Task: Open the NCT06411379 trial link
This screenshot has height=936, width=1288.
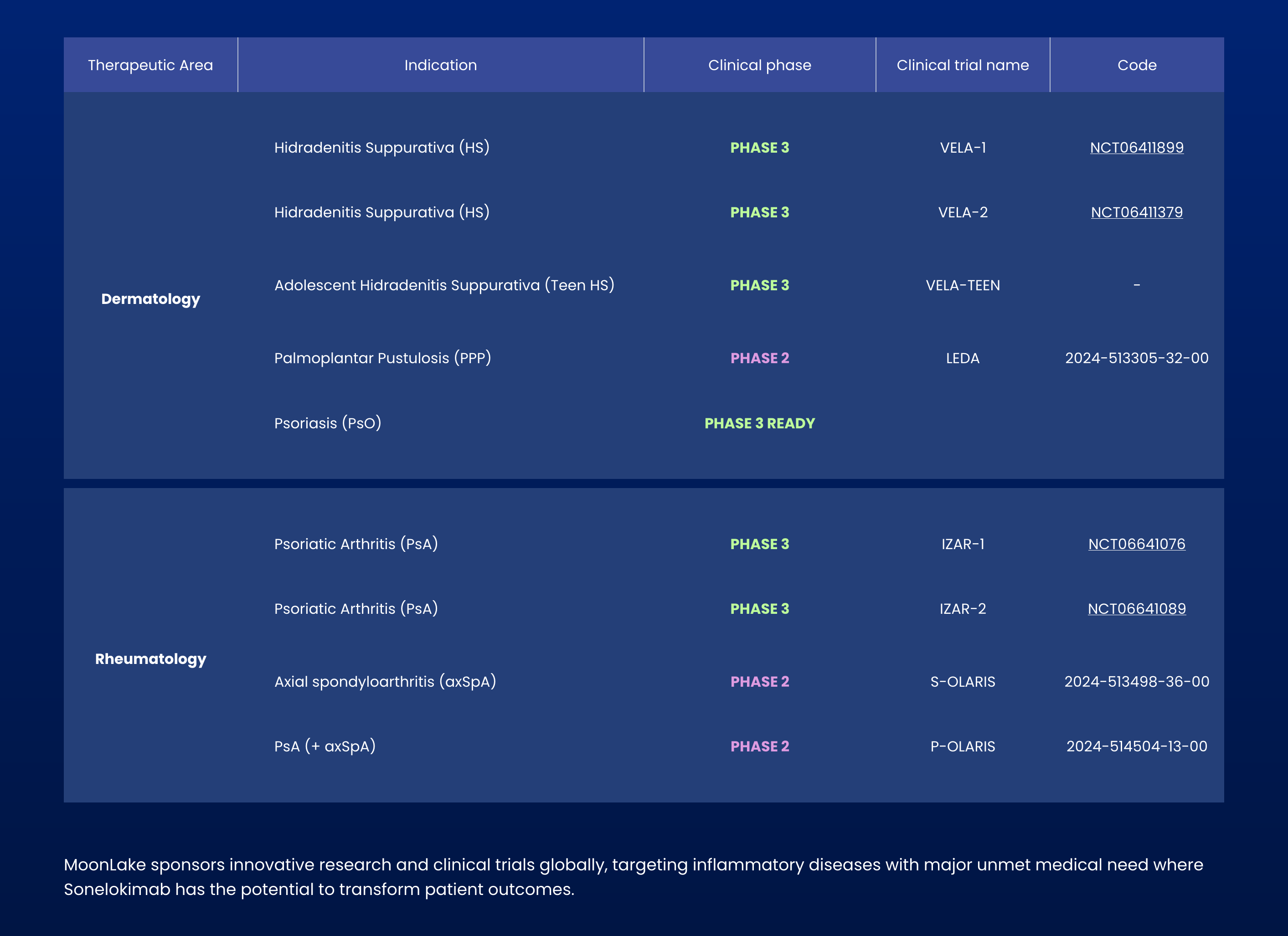Action: point(1136,212)
